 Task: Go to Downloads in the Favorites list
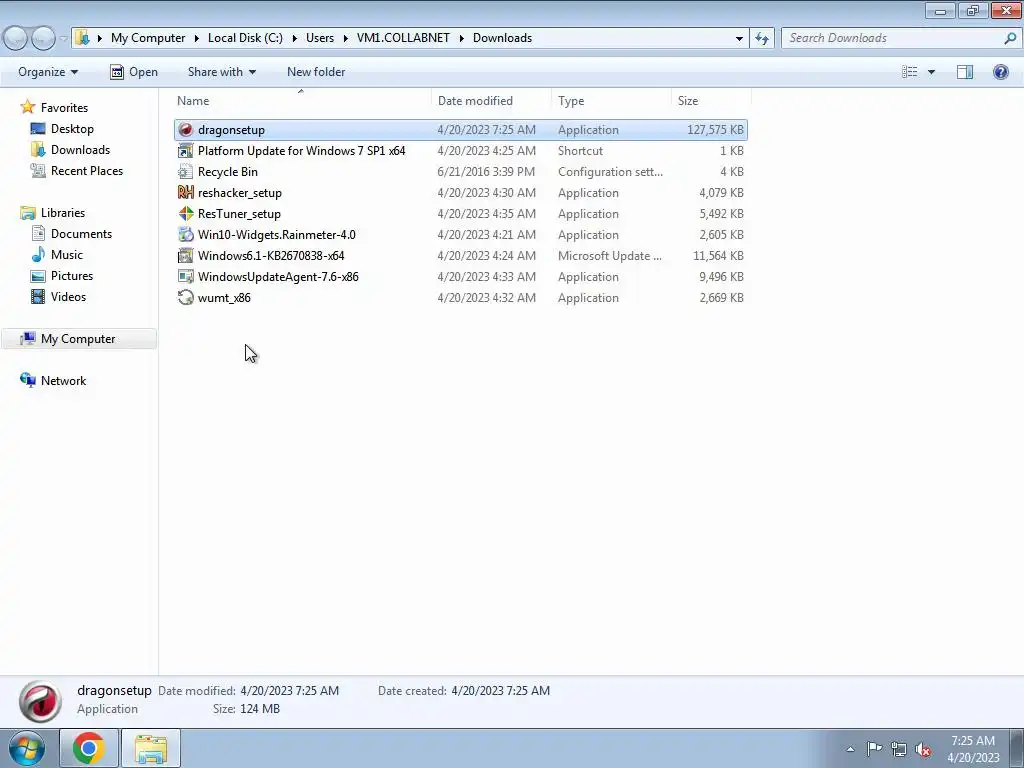click(x=80, y=150)
